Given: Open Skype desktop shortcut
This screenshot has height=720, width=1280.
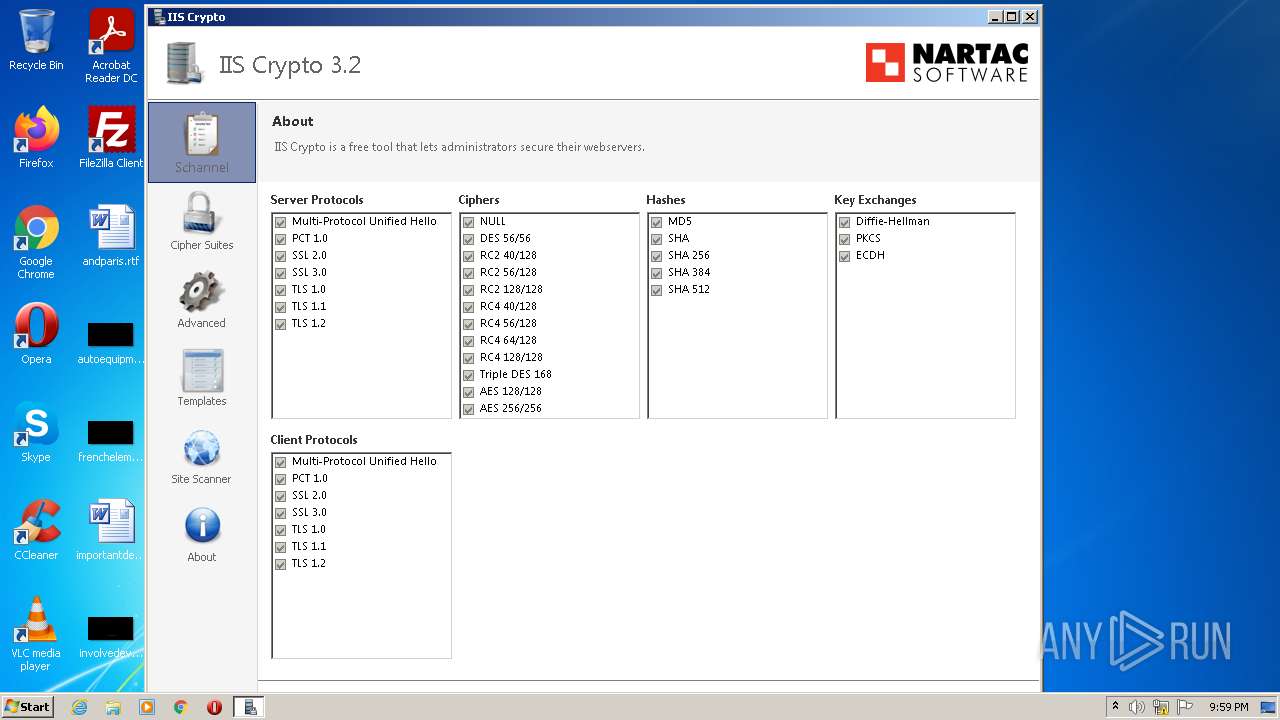Looking at the screenshot, I should (x=36, y=431).
